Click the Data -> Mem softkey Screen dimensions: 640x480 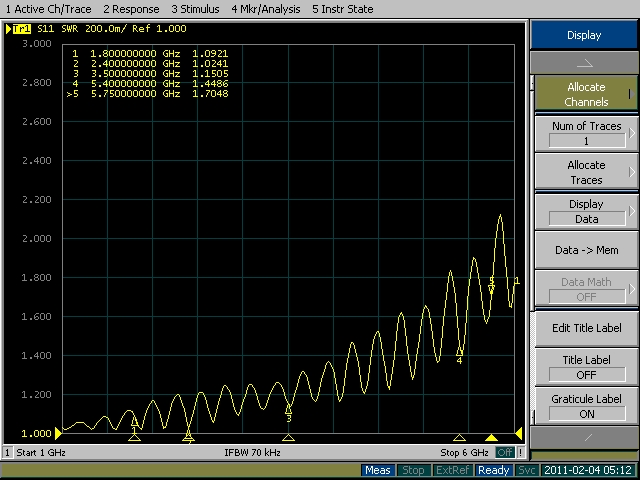[586, 250]
